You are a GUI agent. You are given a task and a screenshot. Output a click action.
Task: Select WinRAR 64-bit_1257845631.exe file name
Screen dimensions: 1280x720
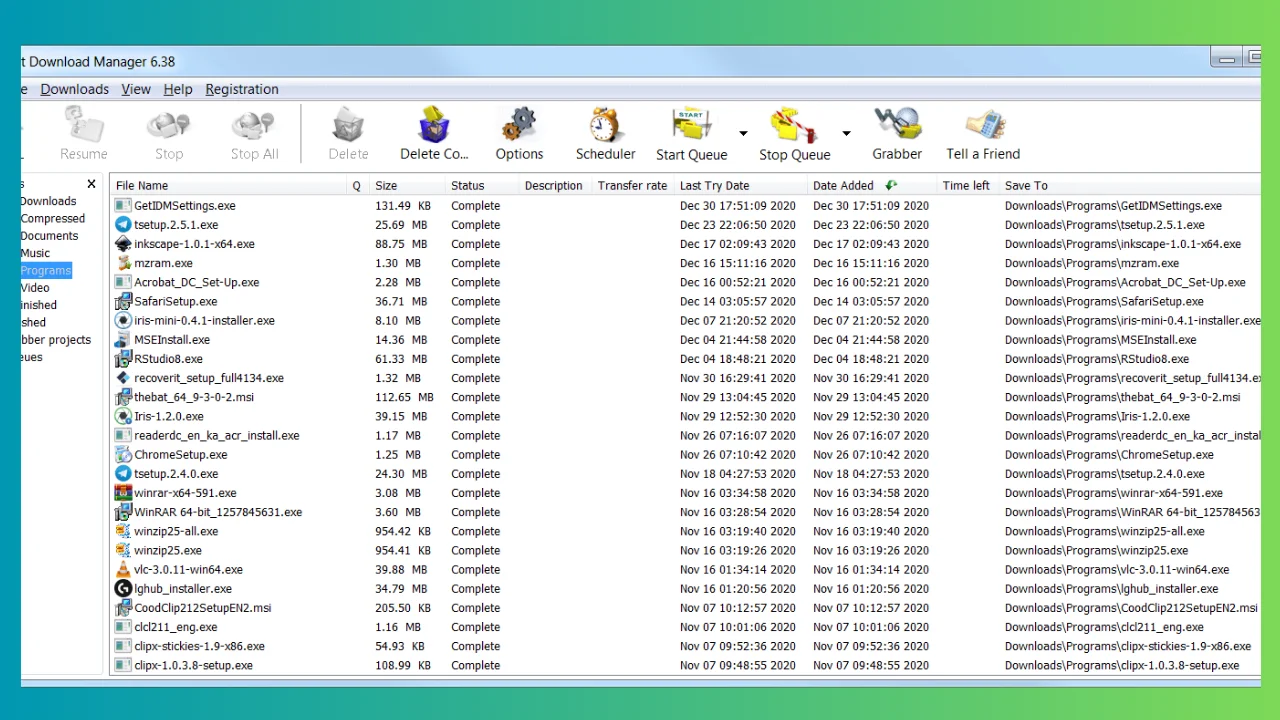click(x=218, y=511)
